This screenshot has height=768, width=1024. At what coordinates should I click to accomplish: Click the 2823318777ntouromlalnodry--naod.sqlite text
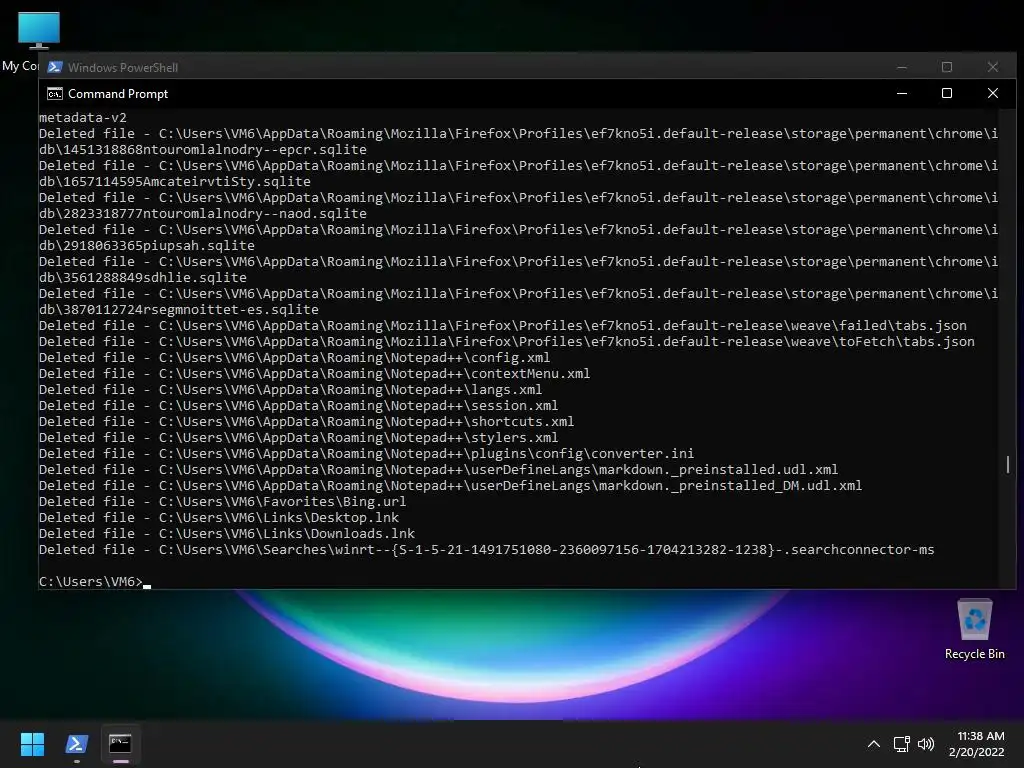[215, 214]
